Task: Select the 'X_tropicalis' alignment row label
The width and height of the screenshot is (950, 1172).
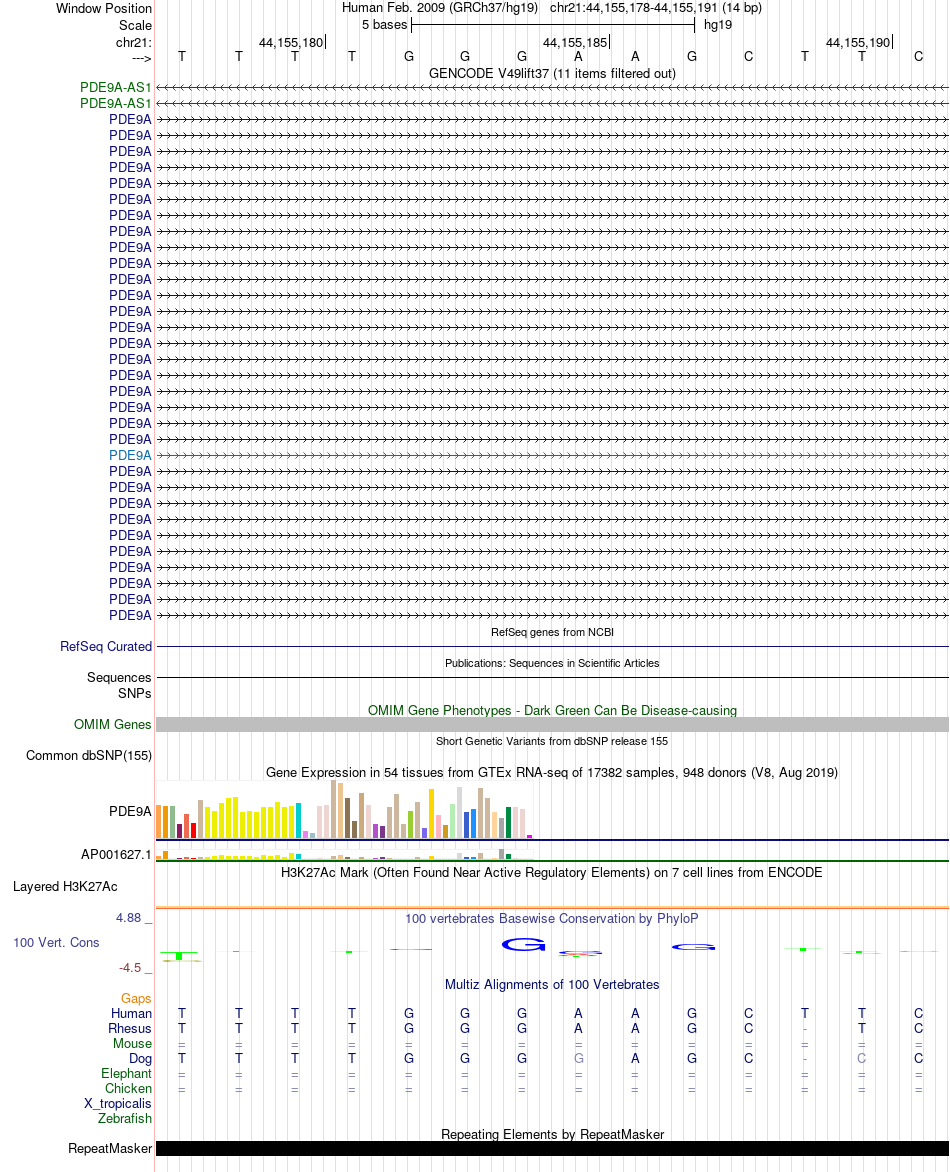Action: click(118, 1103)
